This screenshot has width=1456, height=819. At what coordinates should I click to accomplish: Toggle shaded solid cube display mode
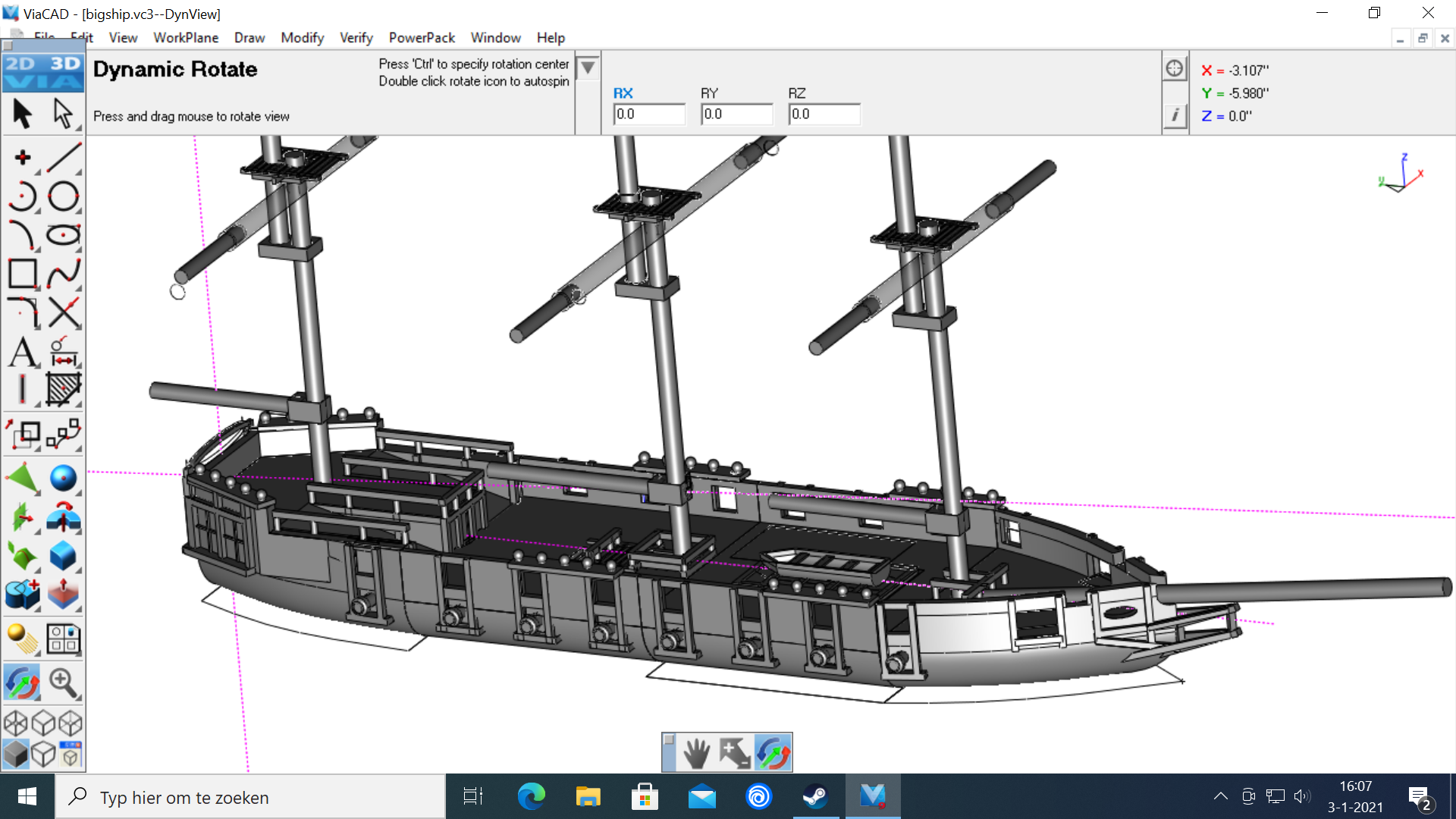15,754
